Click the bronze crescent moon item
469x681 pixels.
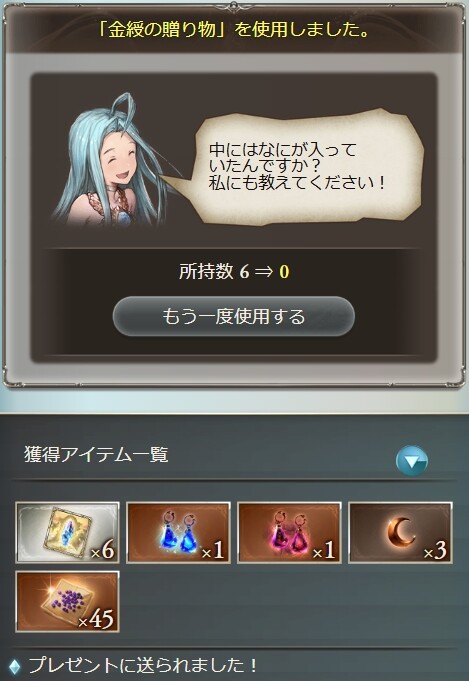(x=400, y=532)
